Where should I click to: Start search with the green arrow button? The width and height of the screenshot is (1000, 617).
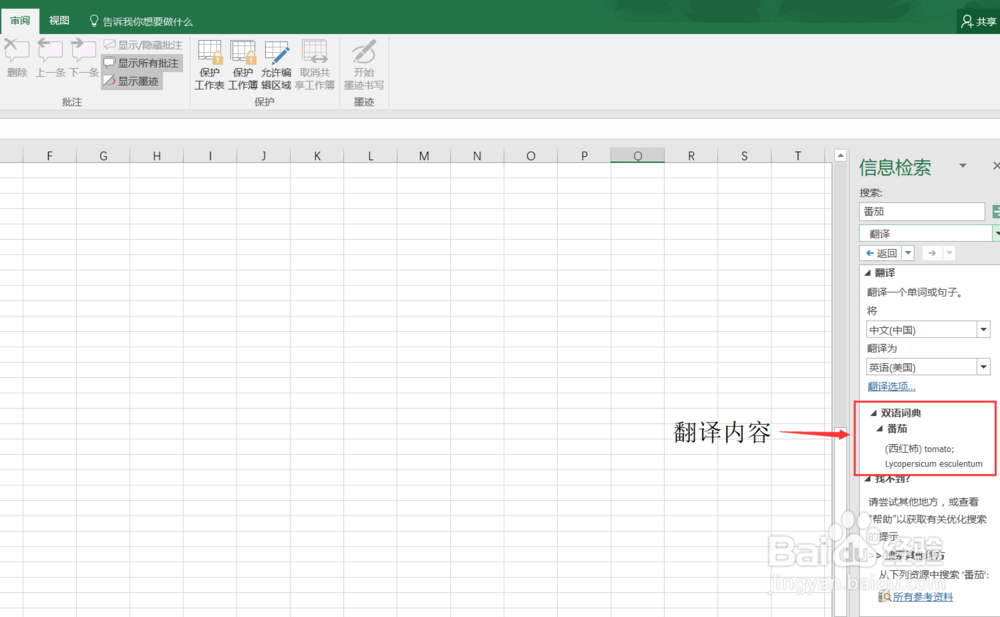tap(996, 211)
